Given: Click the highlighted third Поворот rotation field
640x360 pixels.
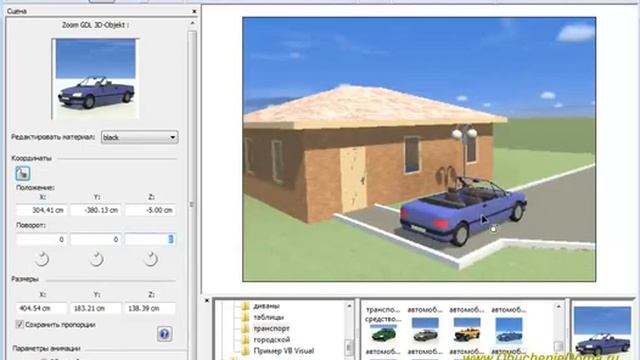Looking at the screenshot, I should click(150, 239).
